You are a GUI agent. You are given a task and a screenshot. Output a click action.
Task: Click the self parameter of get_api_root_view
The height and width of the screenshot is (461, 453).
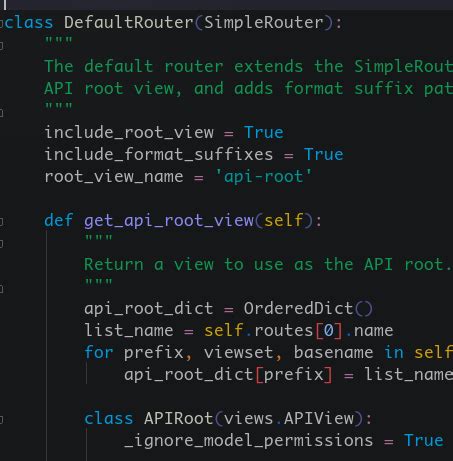[284, 220]
